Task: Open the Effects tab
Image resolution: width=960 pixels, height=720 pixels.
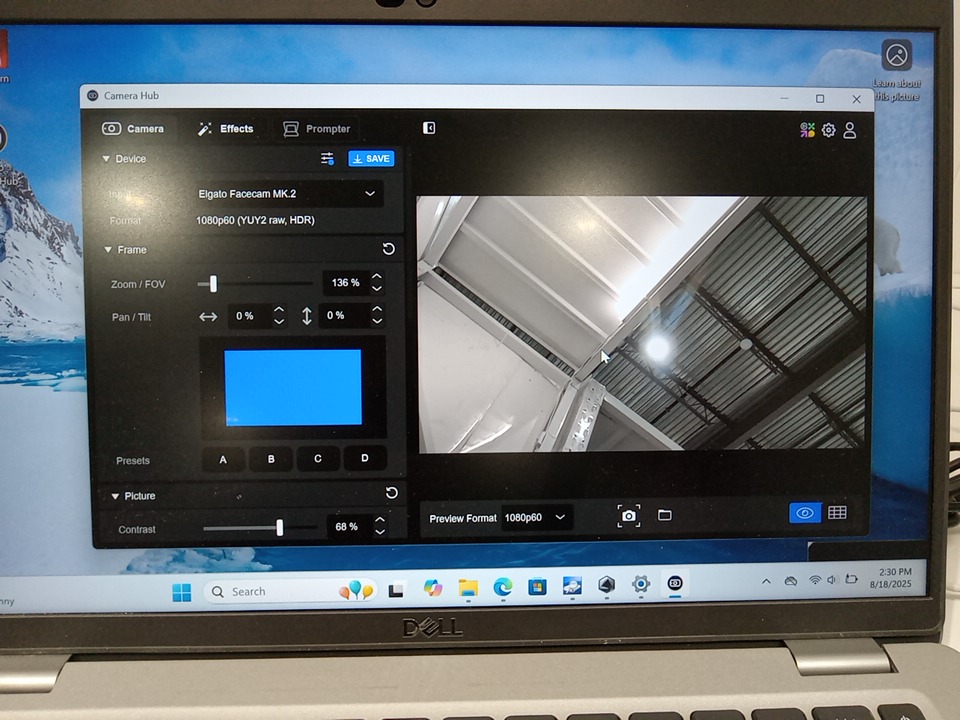Action: [225, 129]
